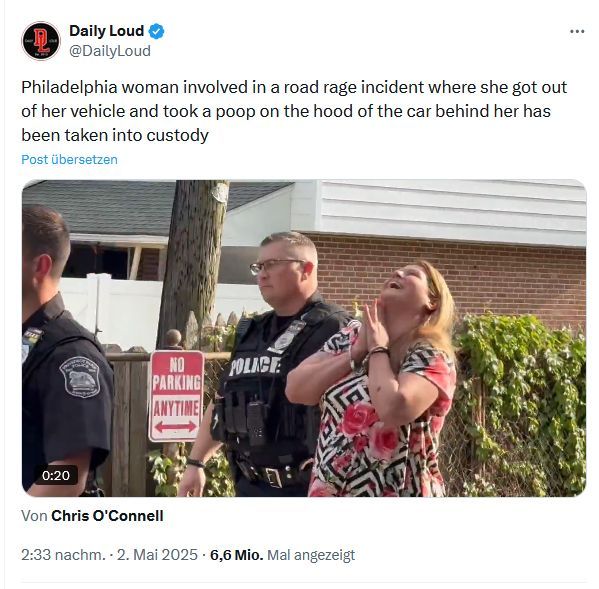View the 6,6 Mio. view count
Screen dimensions: 599x589
coord(236,555)
